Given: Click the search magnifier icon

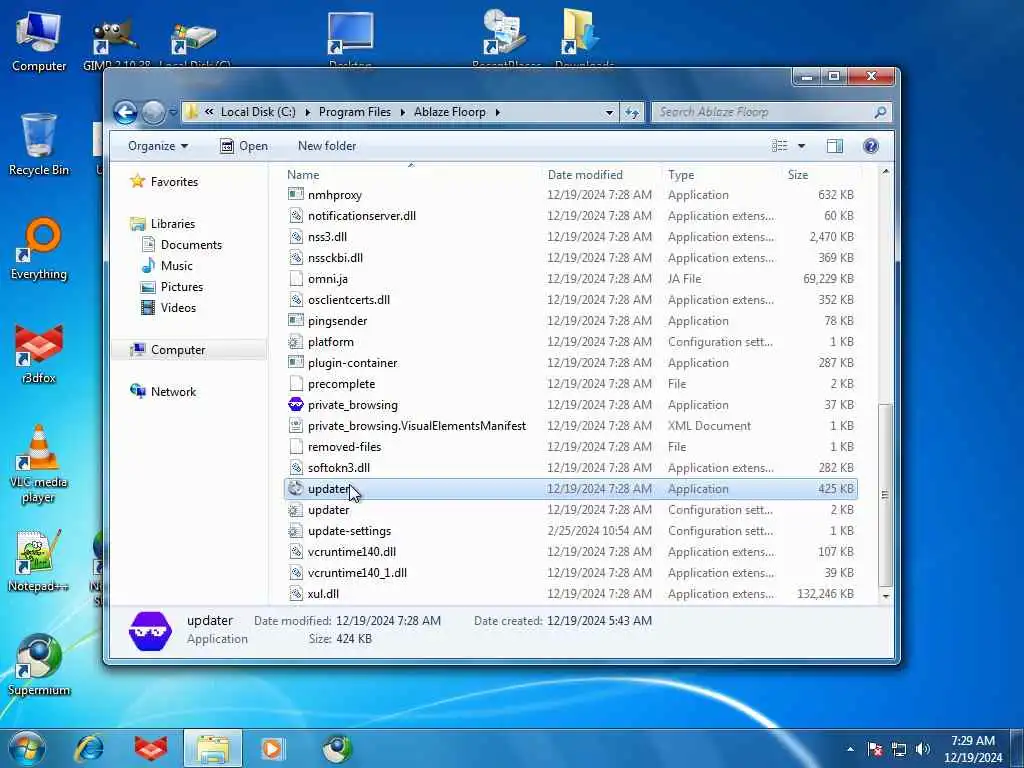Looking at the screenshot, I should pyautogui.click(x=880, y=112).
